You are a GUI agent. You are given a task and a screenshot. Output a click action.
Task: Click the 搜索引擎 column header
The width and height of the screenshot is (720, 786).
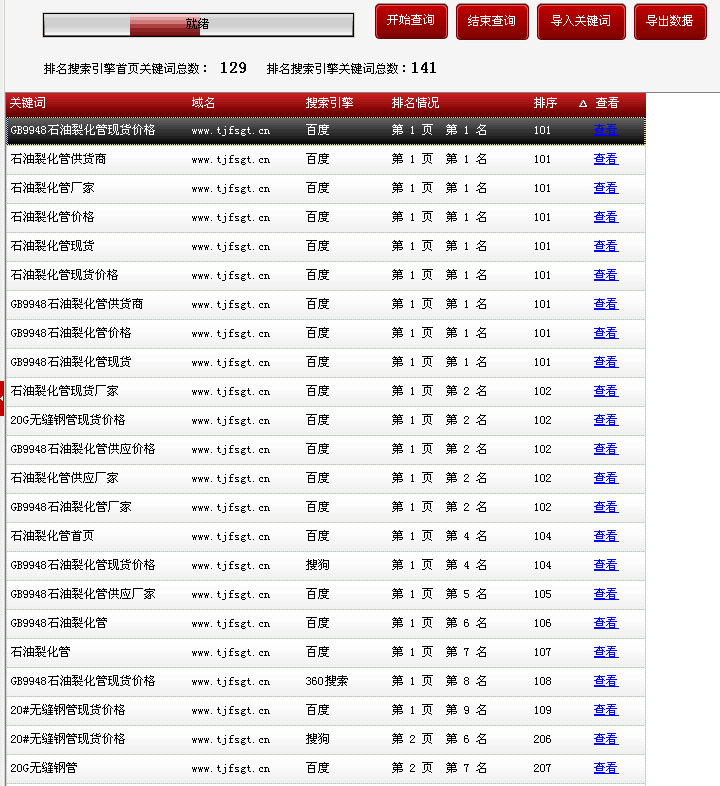(x=329, y=103)
